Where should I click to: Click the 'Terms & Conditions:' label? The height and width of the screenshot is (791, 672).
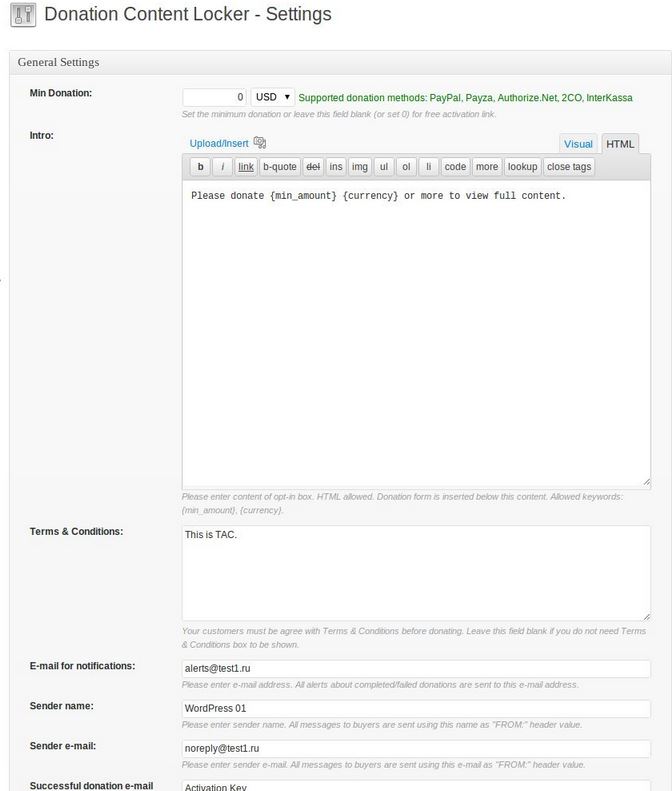(76, 531)
